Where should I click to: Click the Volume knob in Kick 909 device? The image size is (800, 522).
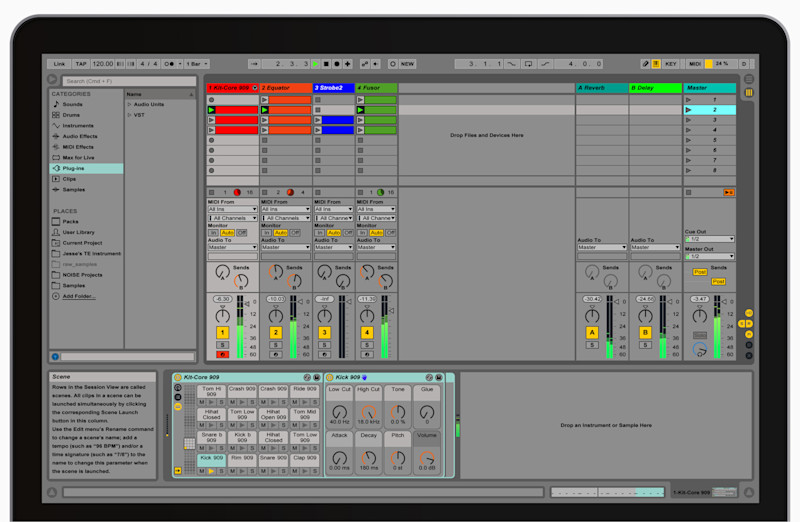pos(427,458)
